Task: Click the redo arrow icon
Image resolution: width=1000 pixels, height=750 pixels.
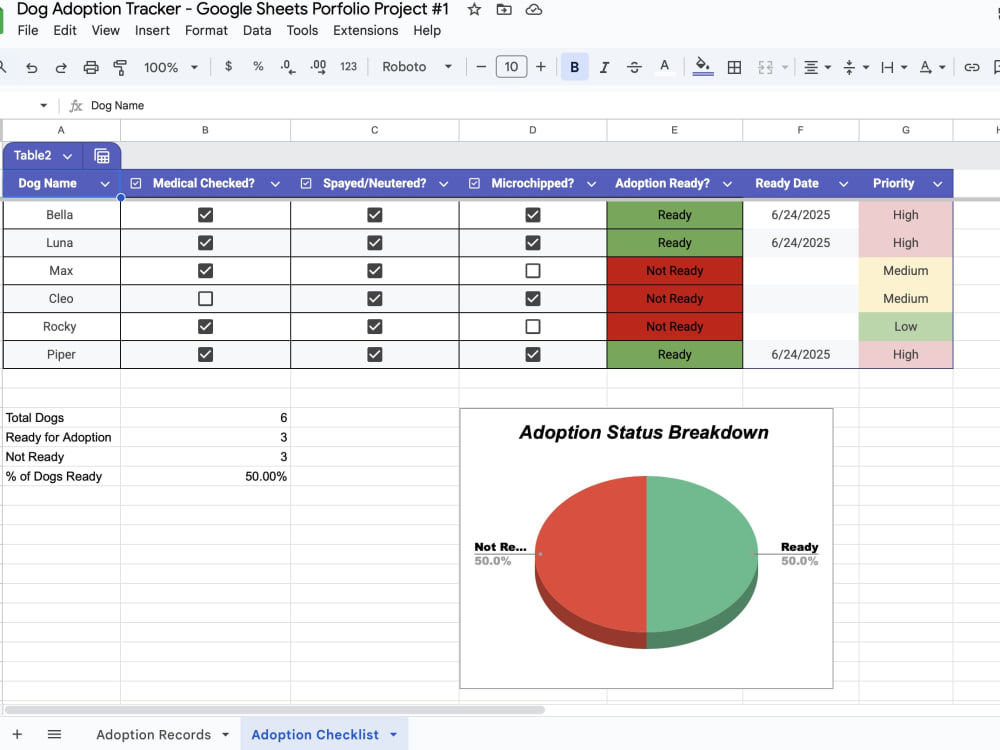Action: click(61, 67)
